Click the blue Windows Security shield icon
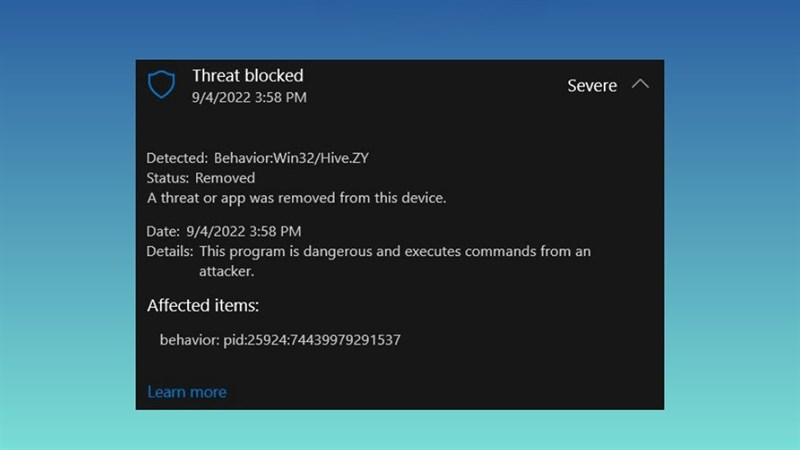The image size is (800, 450). [x=161, y=84]
